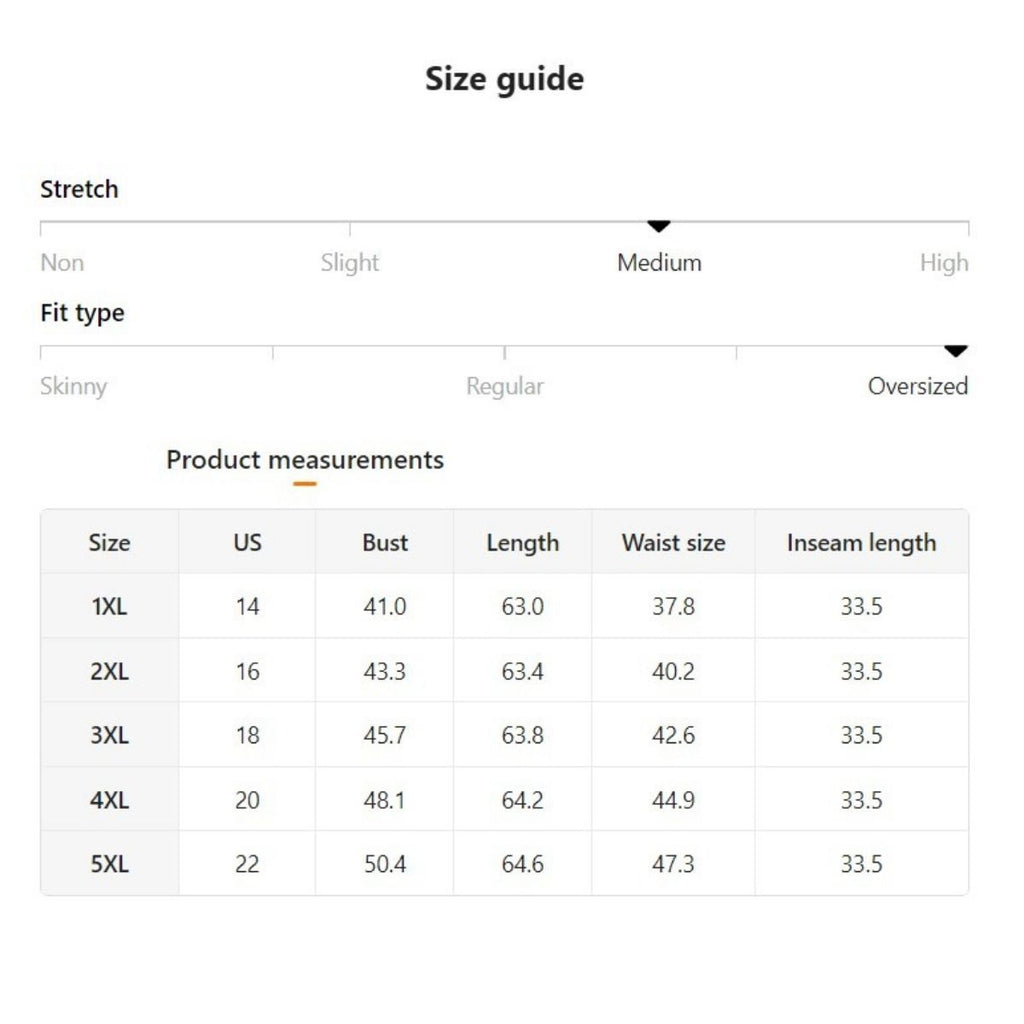1024x1024 pixels.
Task: Click the Waist size column header
Action: [673, 543]
